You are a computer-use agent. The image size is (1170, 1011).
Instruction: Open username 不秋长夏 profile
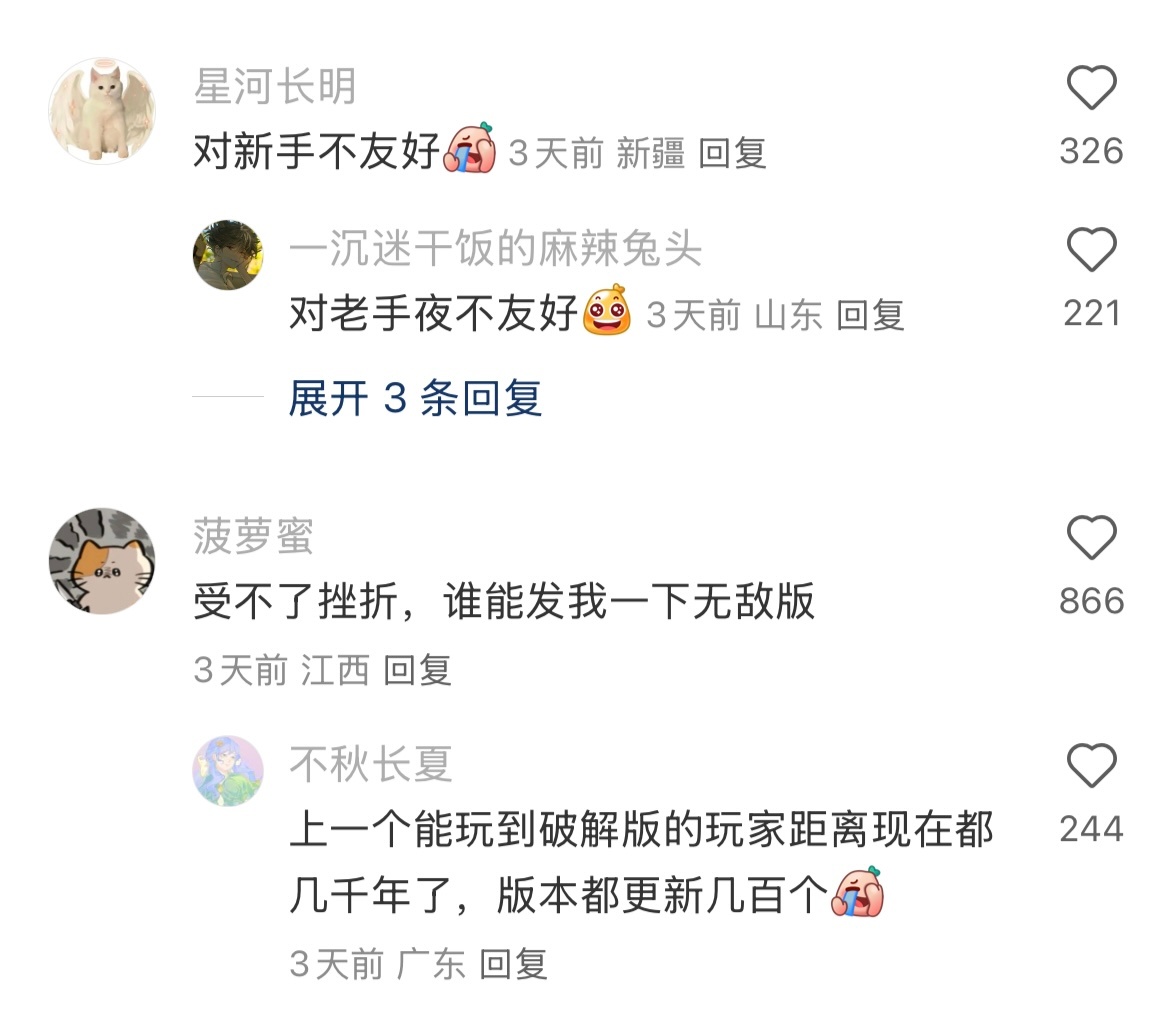[371, 765]
